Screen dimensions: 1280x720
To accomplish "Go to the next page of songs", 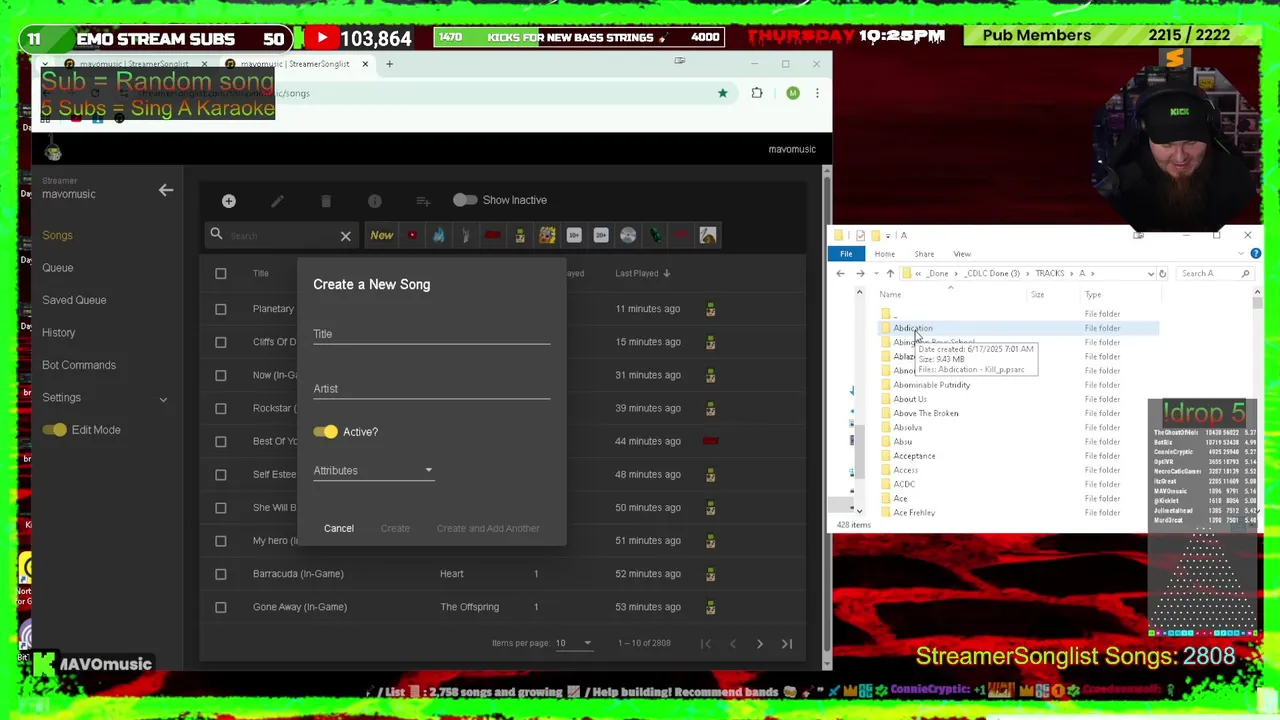I will coord(759,644).
